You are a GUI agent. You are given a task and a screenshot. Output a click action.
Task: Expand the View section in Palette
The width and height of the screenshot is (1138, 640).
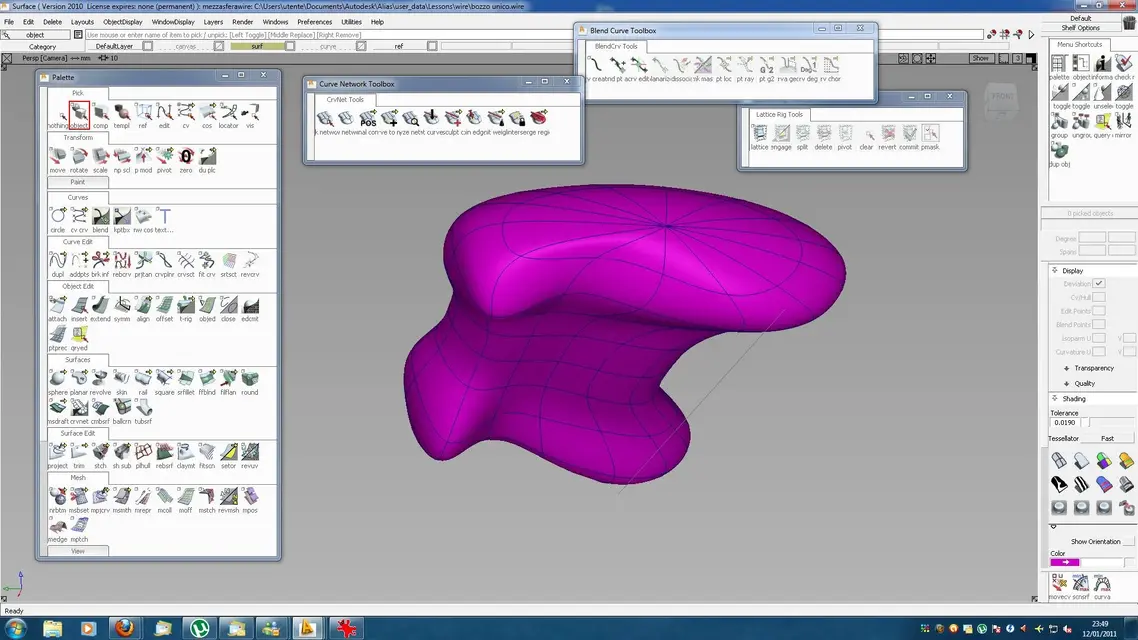[78, 551]
